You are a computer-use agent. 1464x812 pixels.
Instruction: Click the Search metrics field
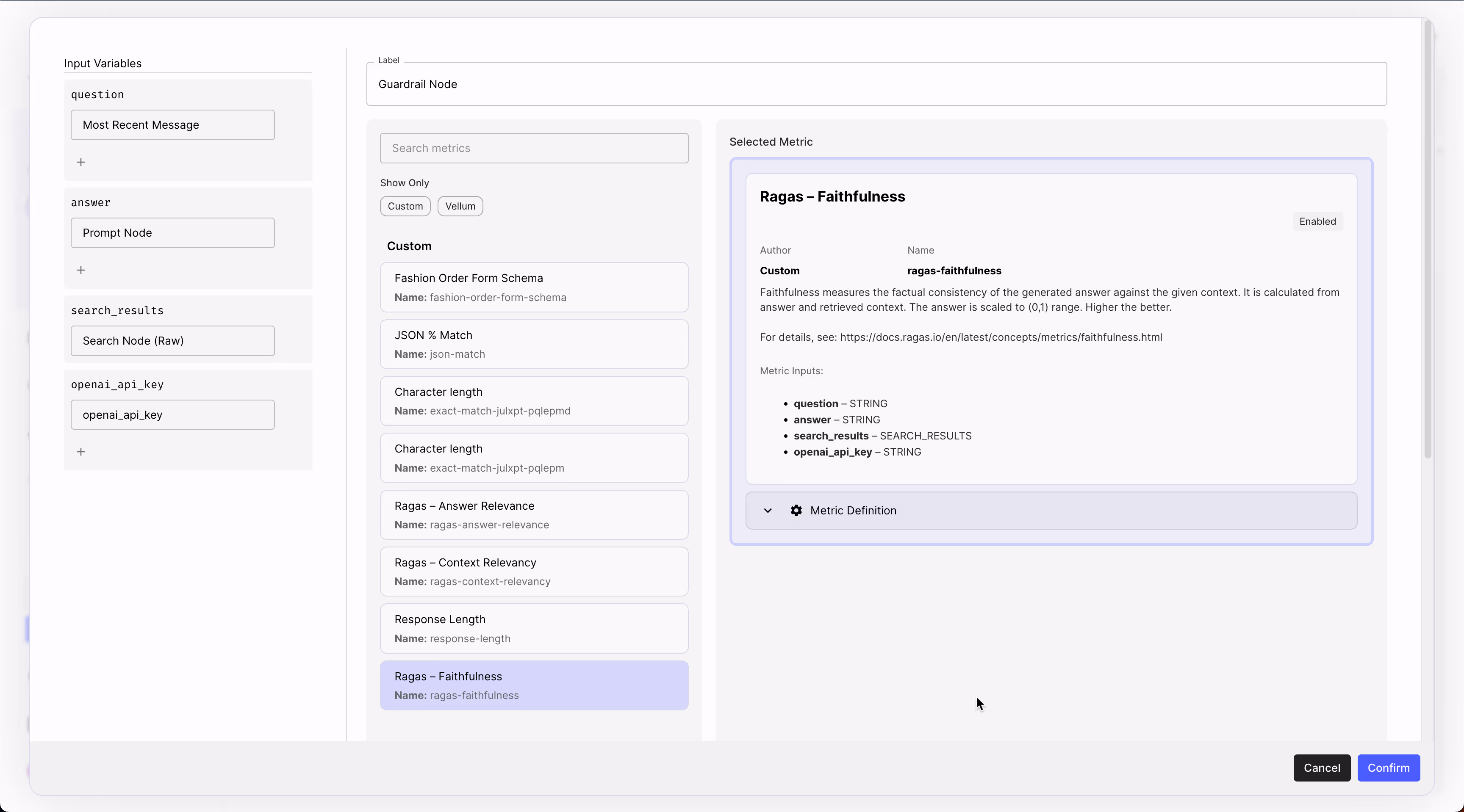click(x=534, y=148)
